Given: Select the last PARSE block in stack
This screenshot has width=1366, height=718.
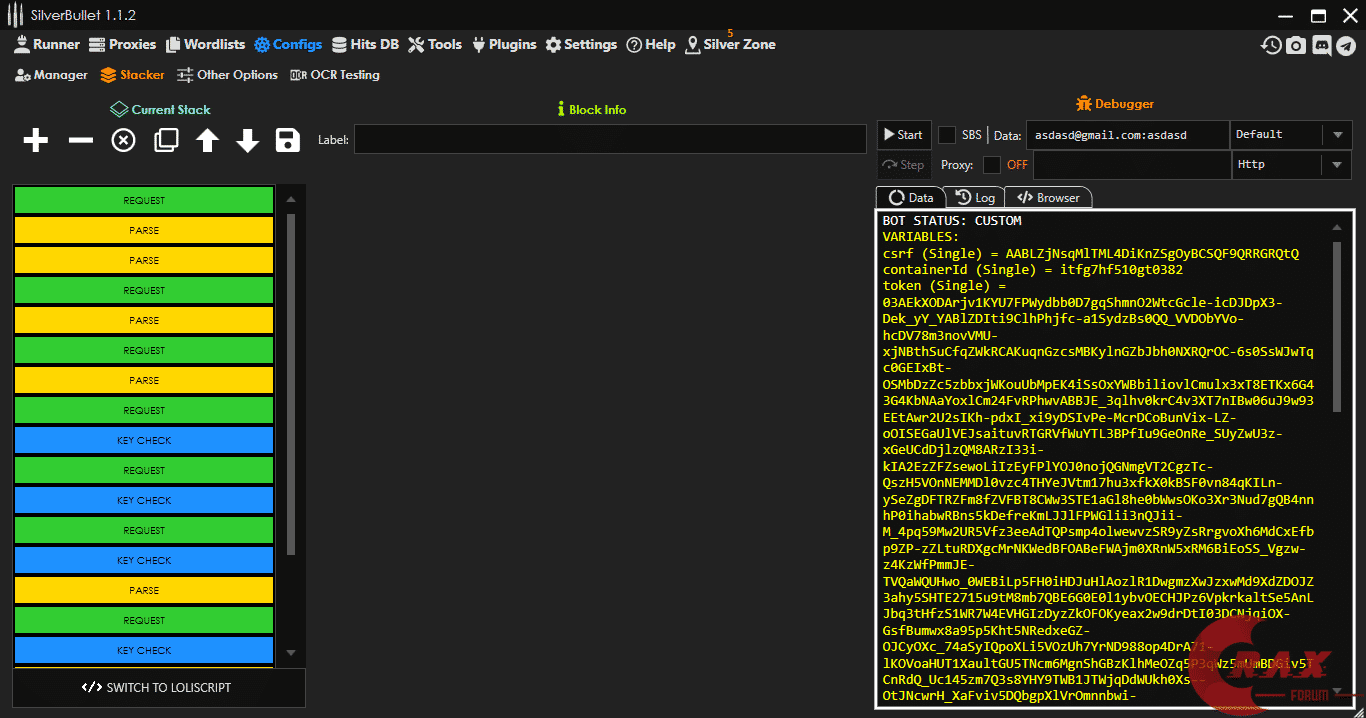Looking at the screenshot, I should 144,591.
